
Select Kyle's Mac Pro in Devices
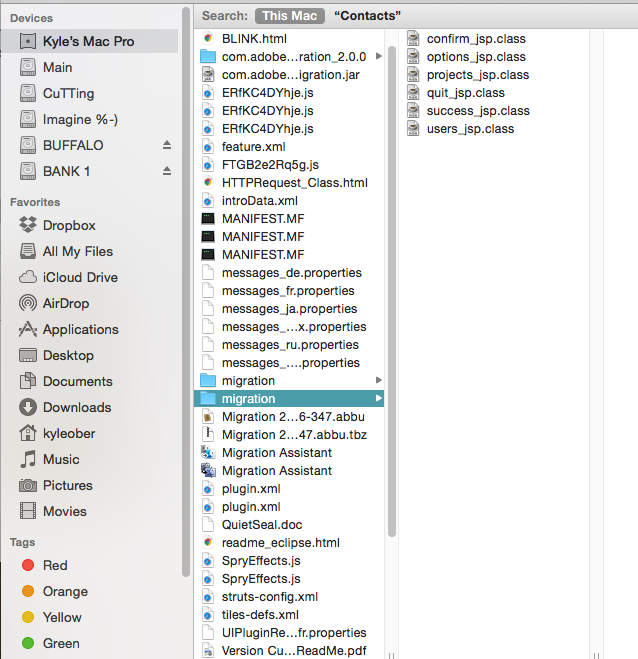[89, 41]
